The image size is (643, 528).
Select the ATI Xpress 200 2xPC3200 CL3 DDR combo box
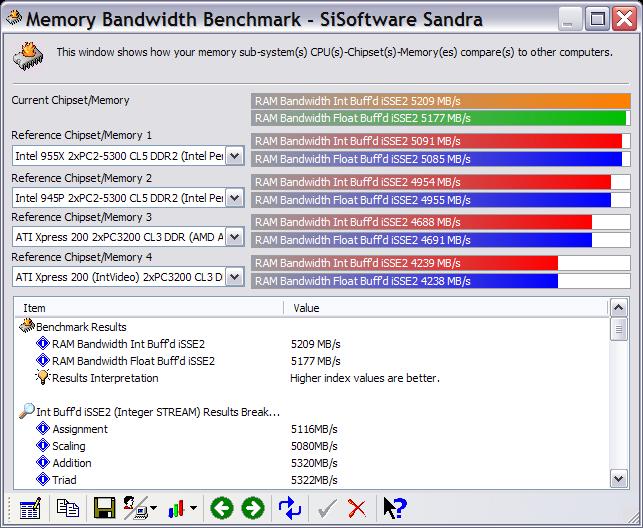128,237
